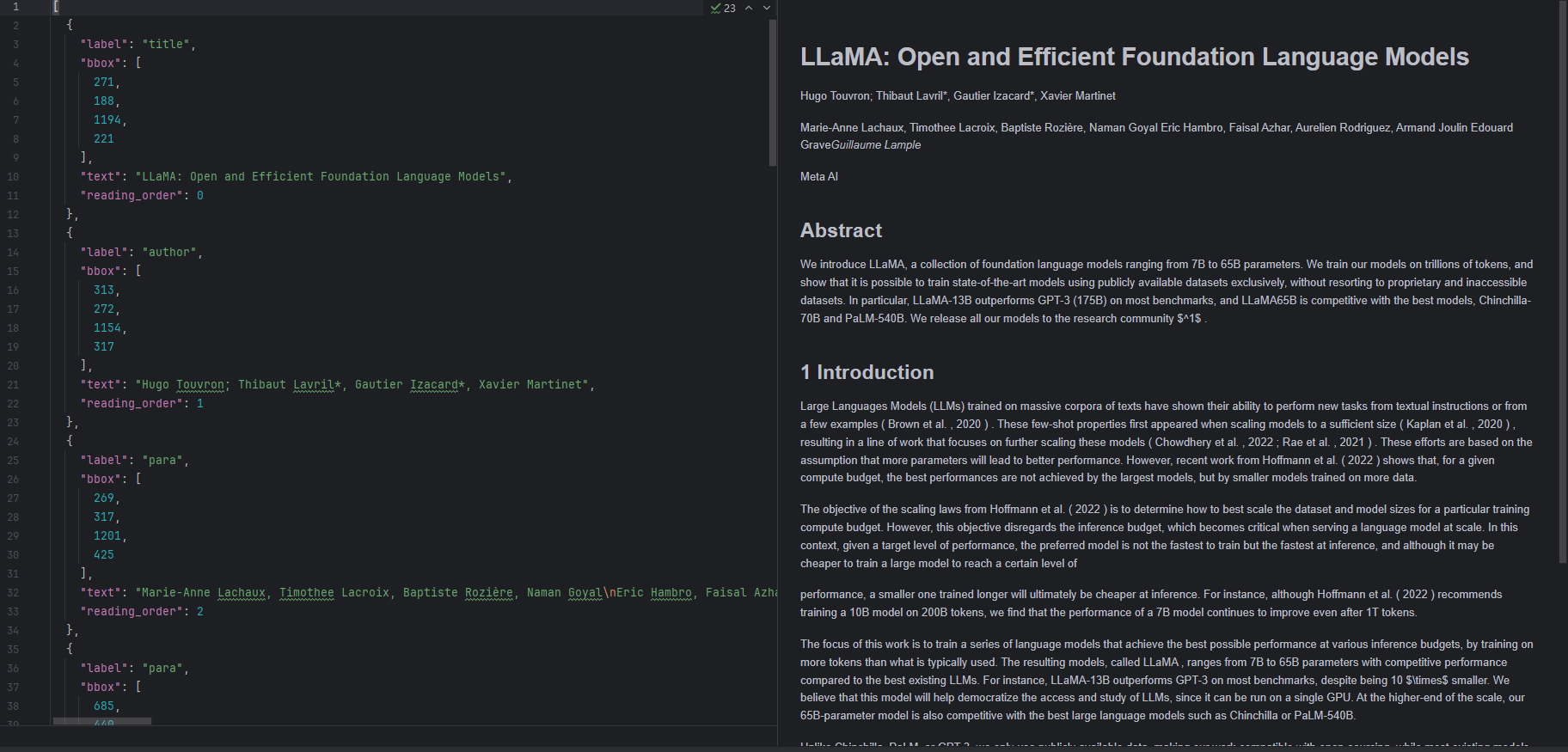The width and height of the screenshot is (1568, 752).
Task: Click the "label": "author" line
Action: coord(142,252)
